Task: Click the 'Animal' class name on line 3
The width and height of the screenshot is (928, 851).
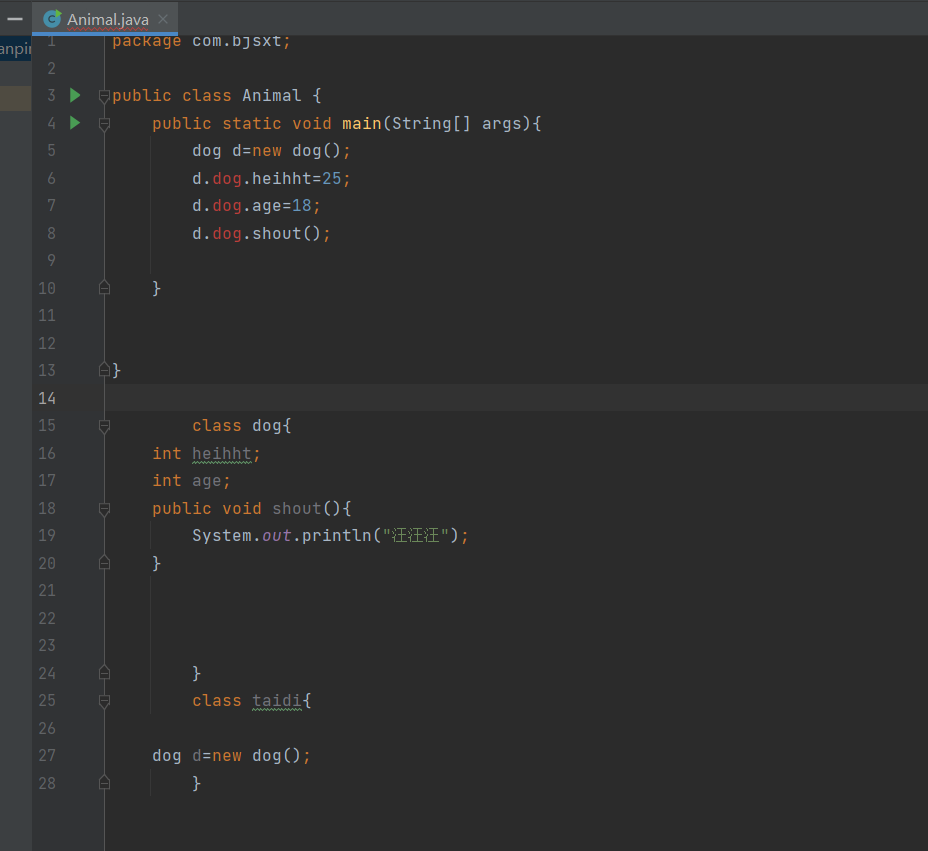Action: click(272, 96)
